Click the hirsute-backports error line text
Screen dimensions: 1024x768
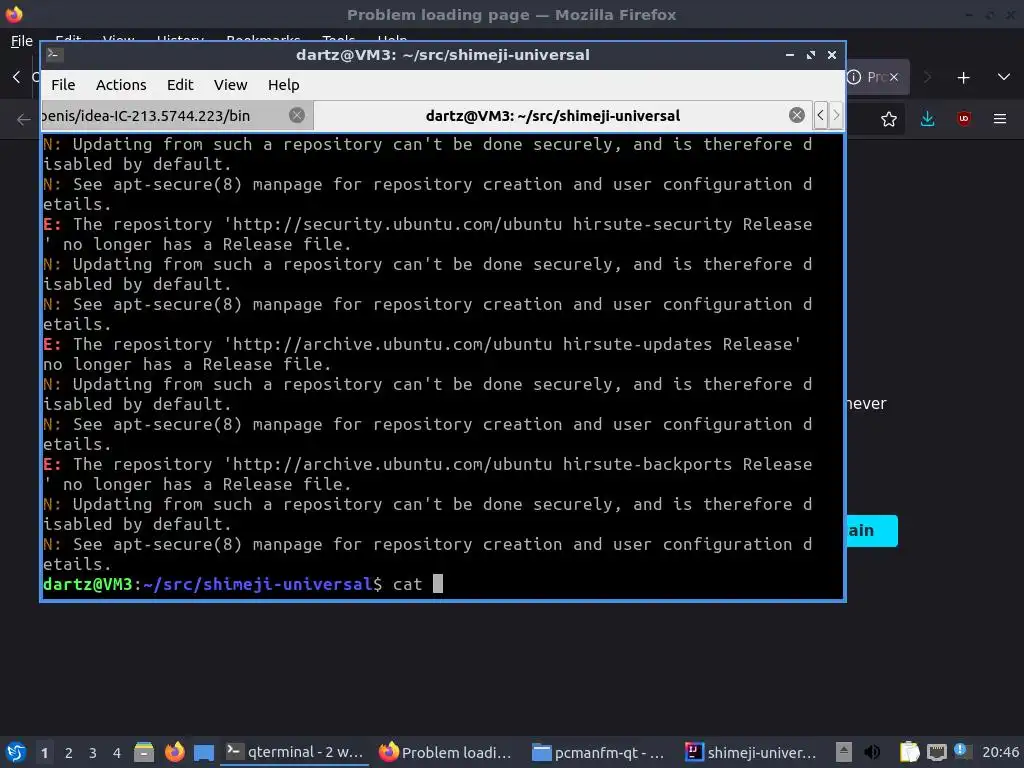(428, 474)
